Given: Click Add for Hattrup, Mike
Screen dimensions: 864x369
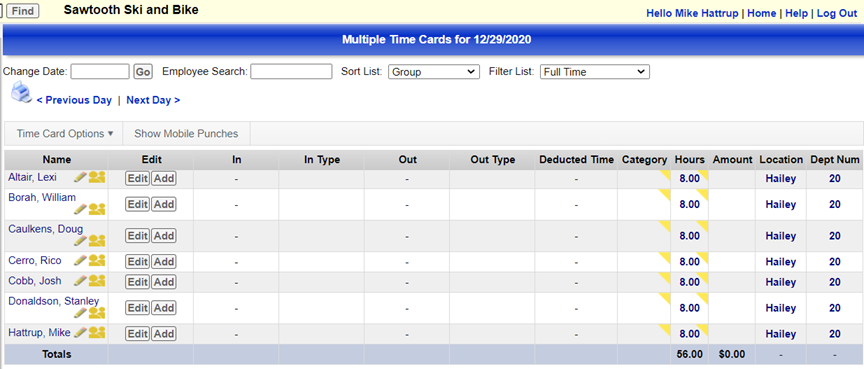Looking at the screenshot, I should tap(164, 334).
